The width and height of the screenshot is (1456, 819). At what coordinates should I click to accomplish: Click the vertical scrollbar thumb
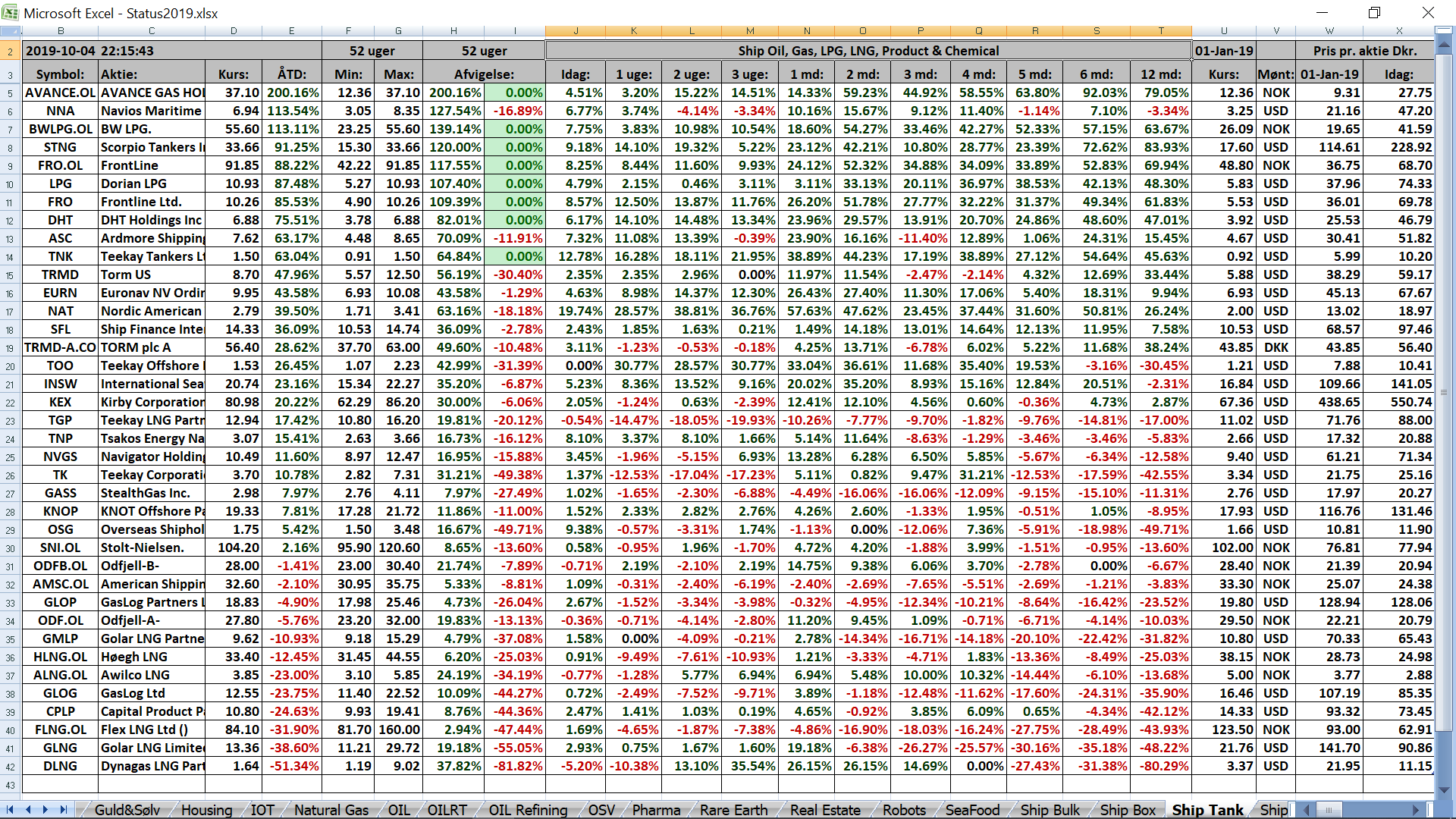1444,393
